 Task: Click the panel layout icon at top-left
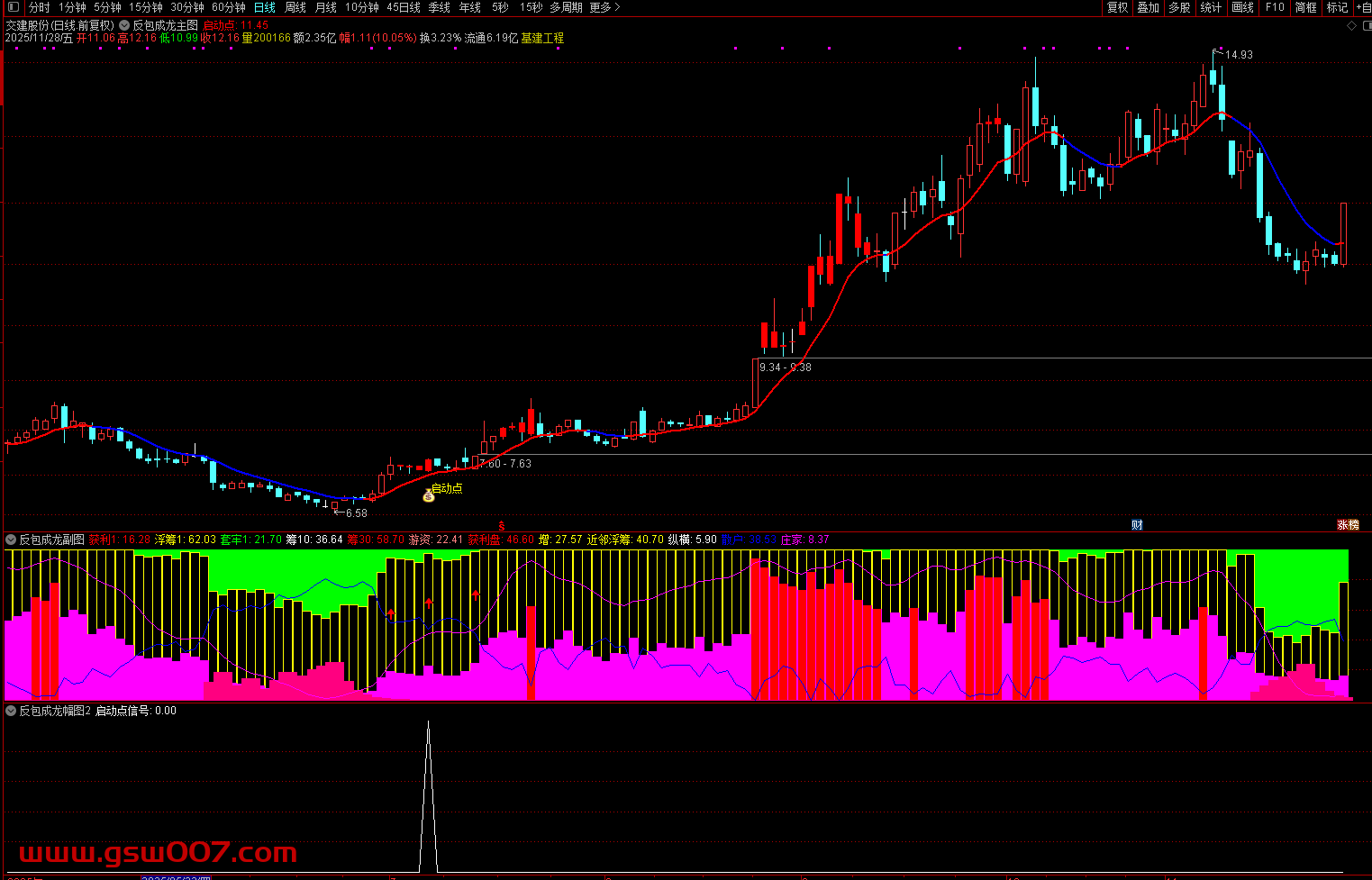tap(13, 7)
